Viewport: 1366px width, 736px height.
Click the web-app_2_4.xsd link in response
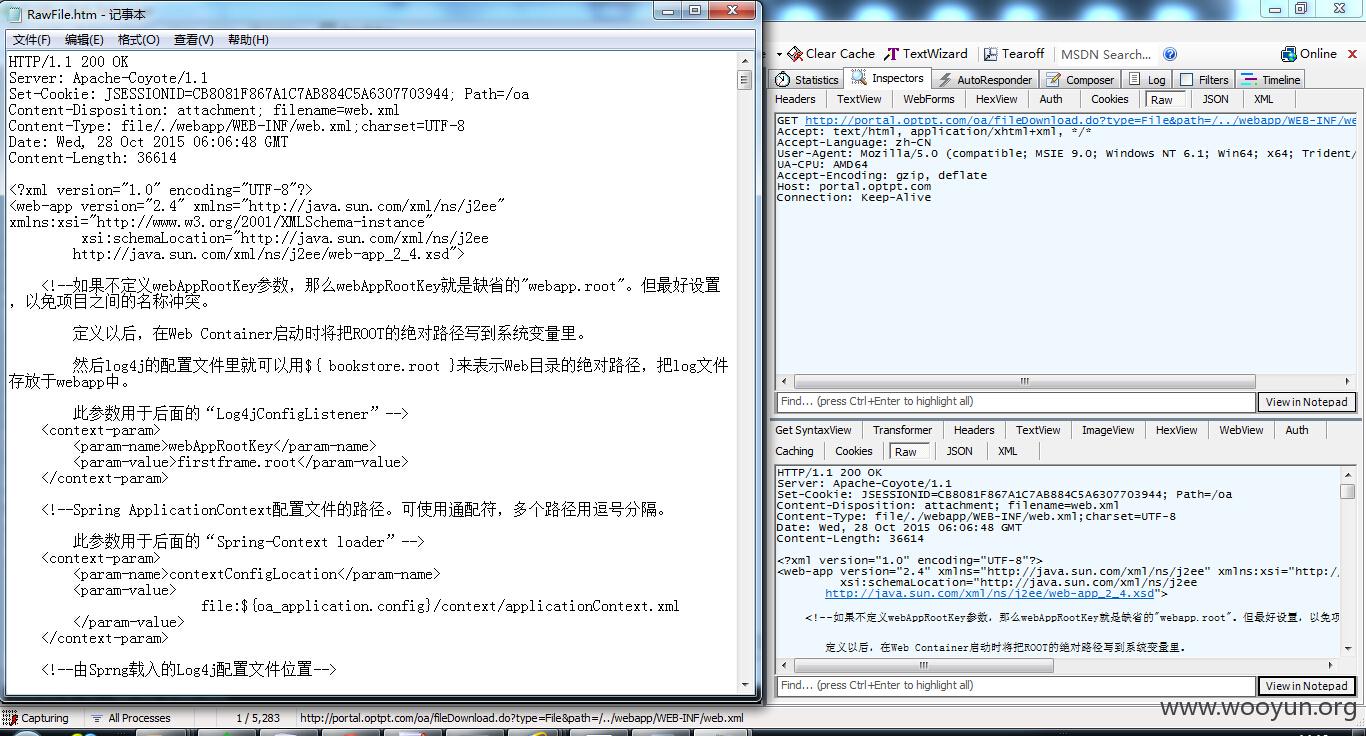pos(992,593)
